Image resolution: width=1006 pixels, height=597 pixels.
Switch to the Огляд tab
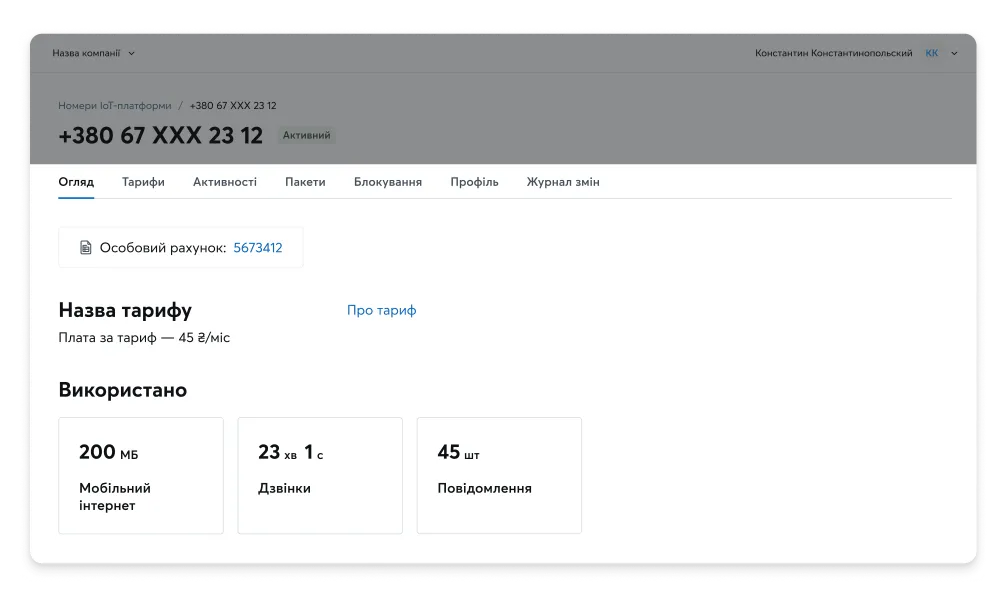(76, 182)
